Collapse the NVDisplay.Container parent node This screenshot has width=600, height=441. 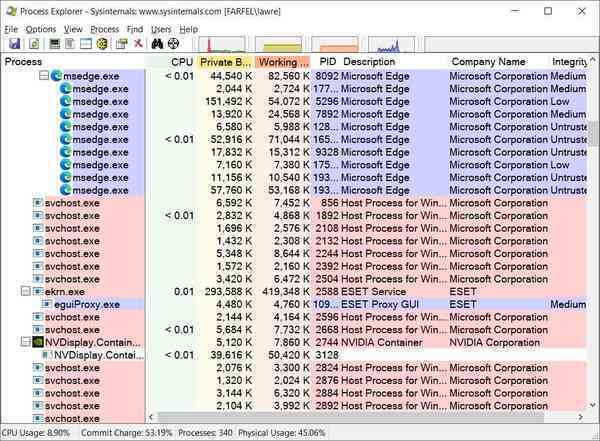tap(25, 342)
